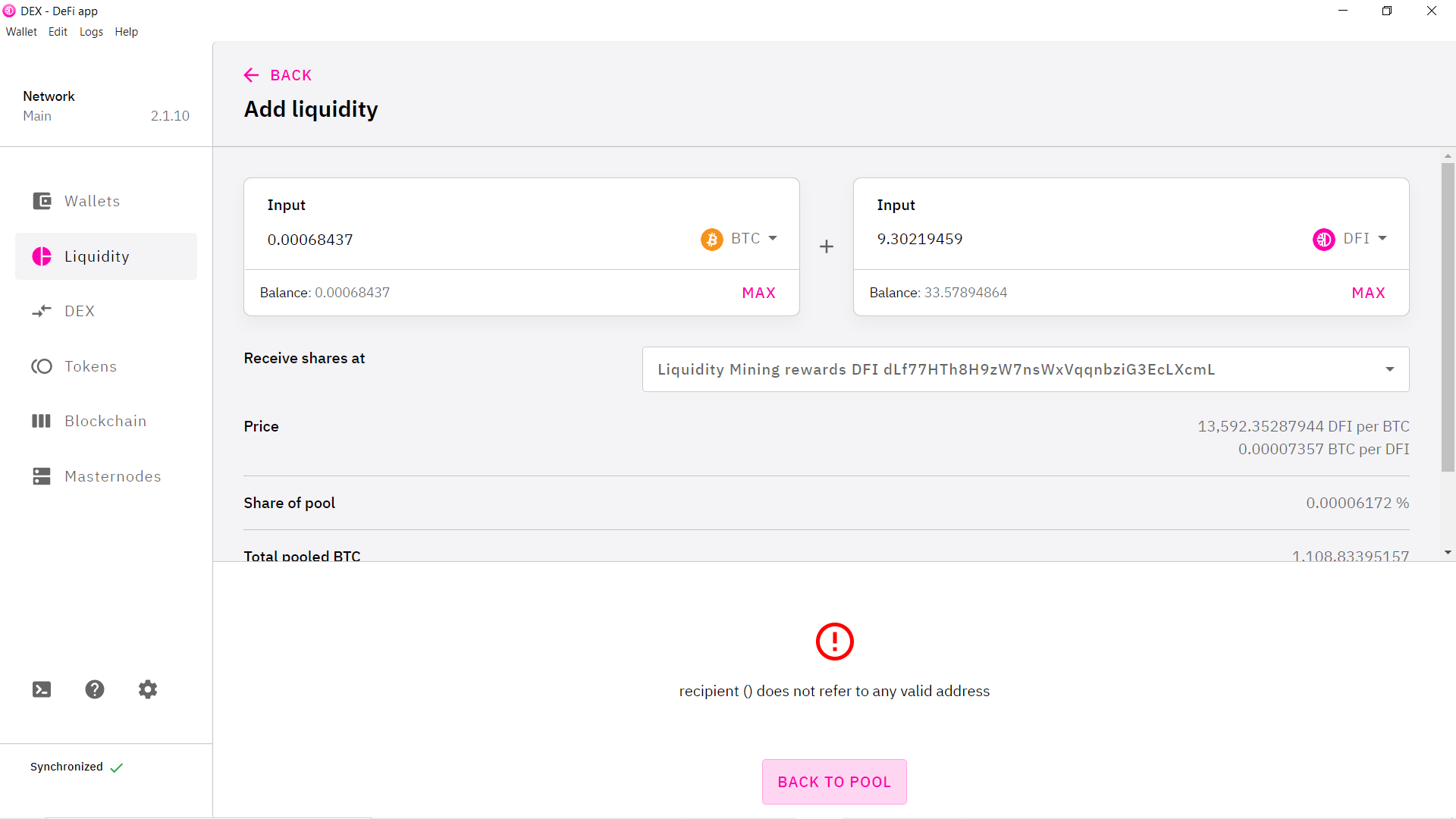Open the Blockchain blocks icon
The height and width of the screenshot is (819, 1456).
tap(42, 421)
